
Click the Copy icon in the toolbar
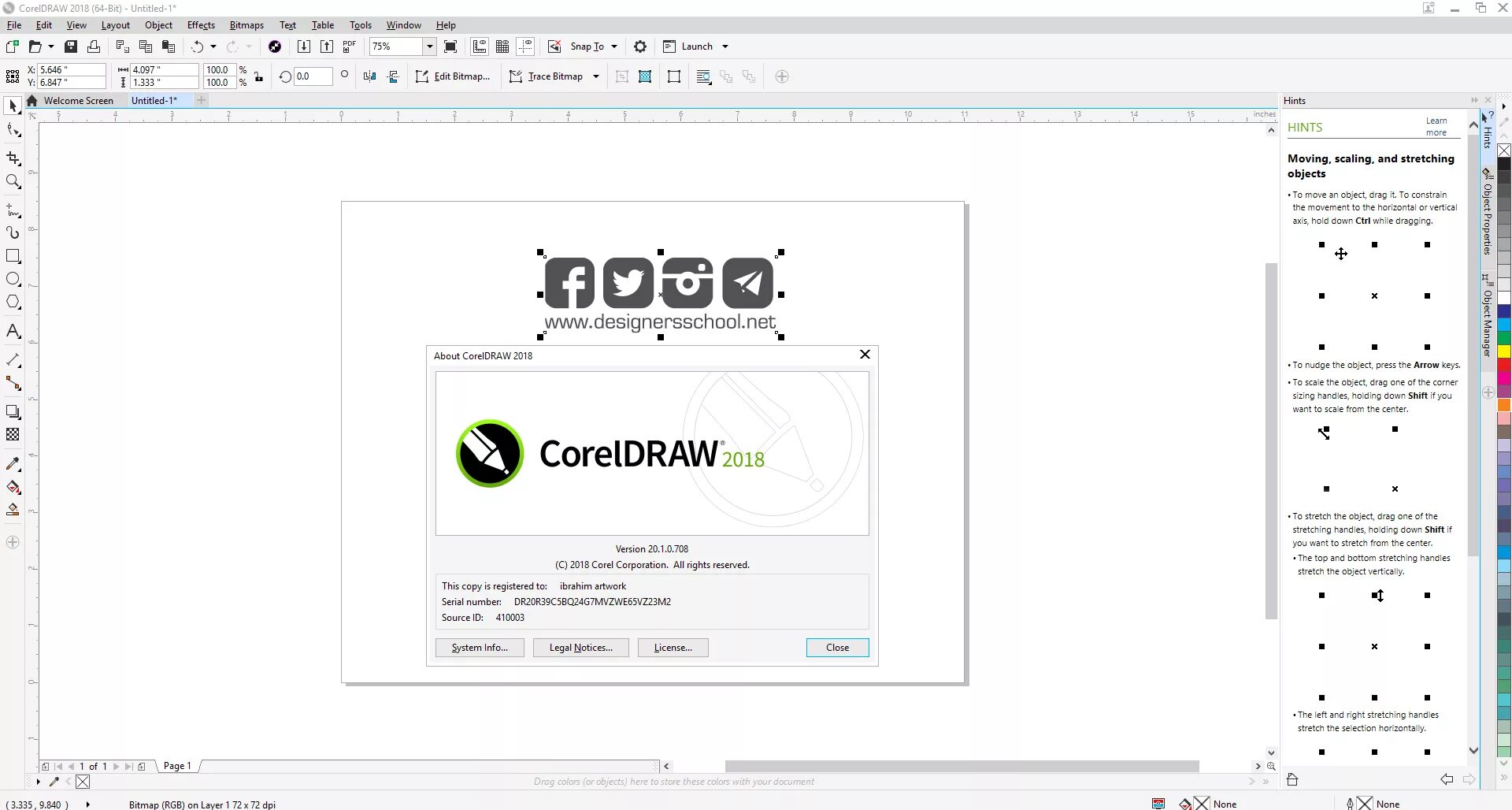(145, 46)
